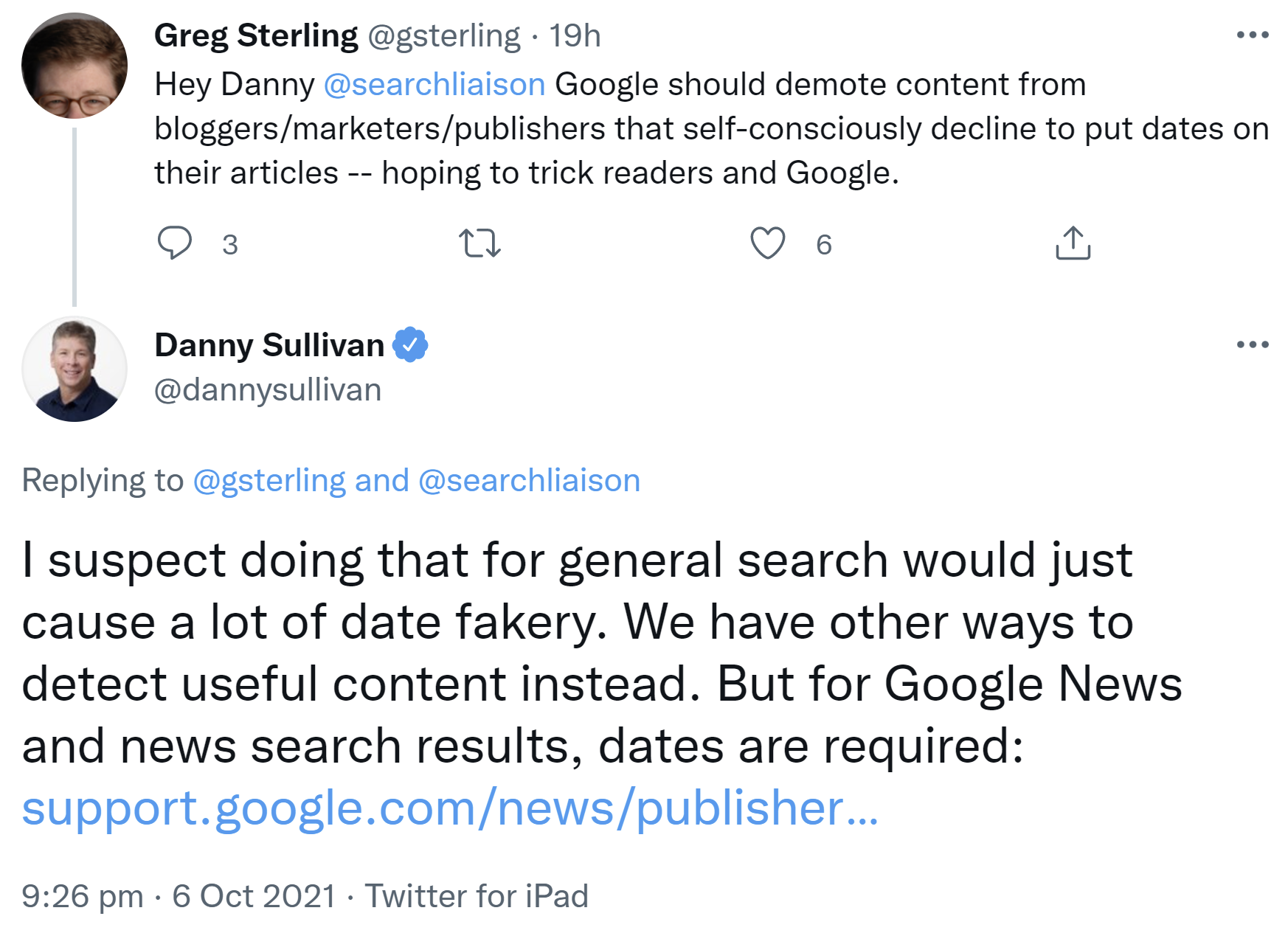Viewport: 1288px width, 933px height.
Task: Click Danny Sullivan's verified badge
Action: coord(411,343)
